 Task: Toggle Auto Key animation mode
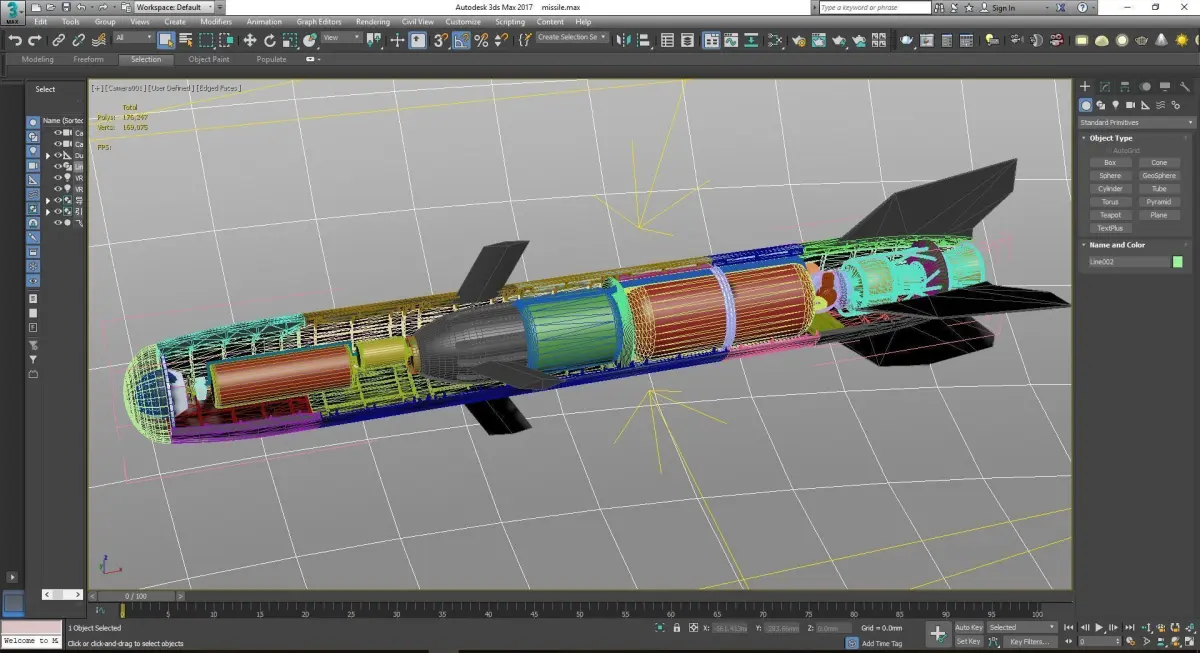click(968, 628)
